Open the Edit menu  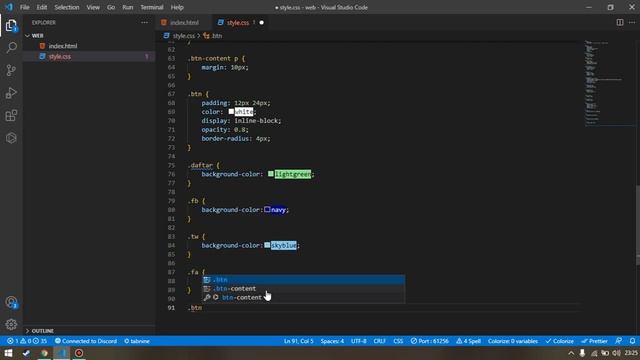click(x=42, y=7)
